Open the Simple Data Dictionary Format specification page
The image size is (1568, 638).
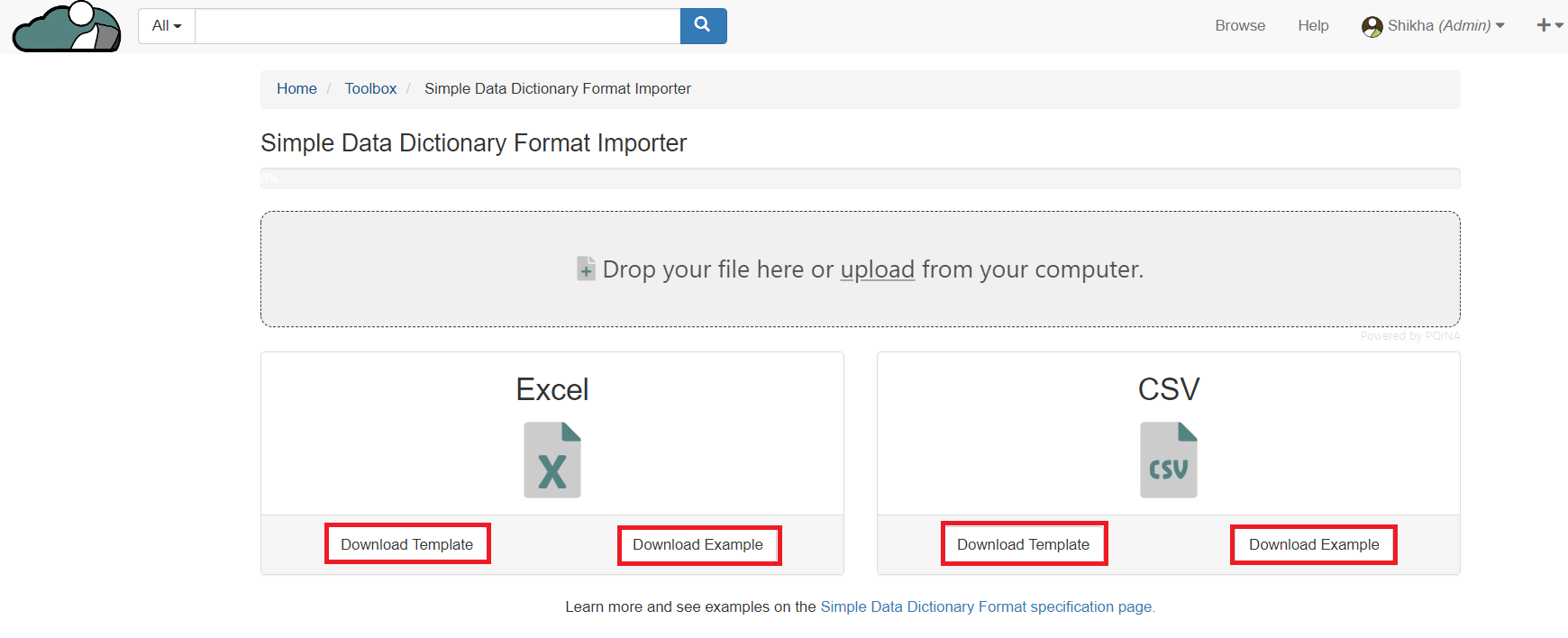987,607
